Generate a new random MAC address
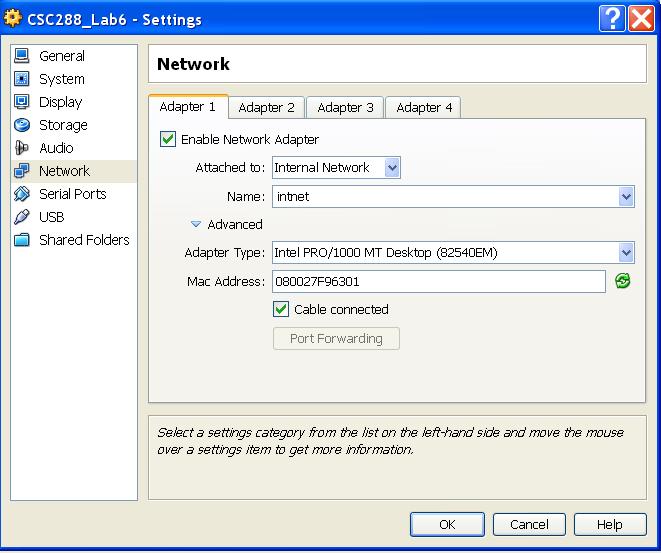 click(x=623, y=282)
